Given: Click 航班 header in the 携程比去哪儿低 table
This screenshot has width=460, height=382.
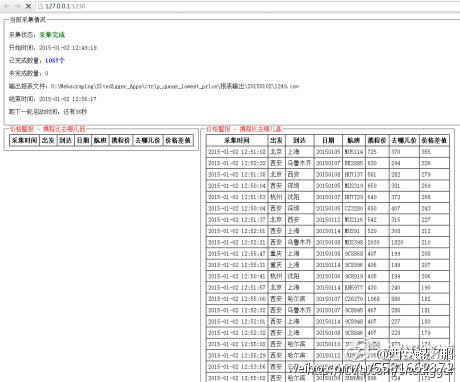Looking at the screenshot, I should point(100,140).
